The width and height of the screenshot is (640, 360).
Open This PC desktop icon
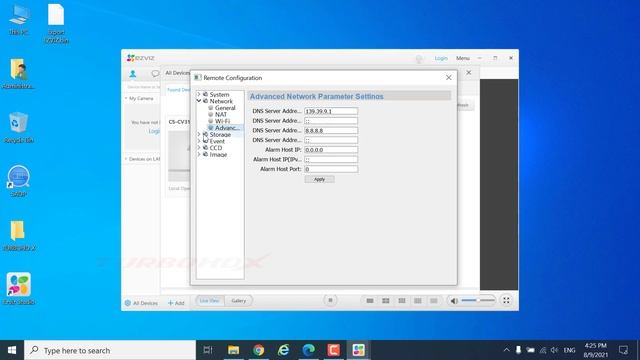pyautogui.click(x=18, y=20)
